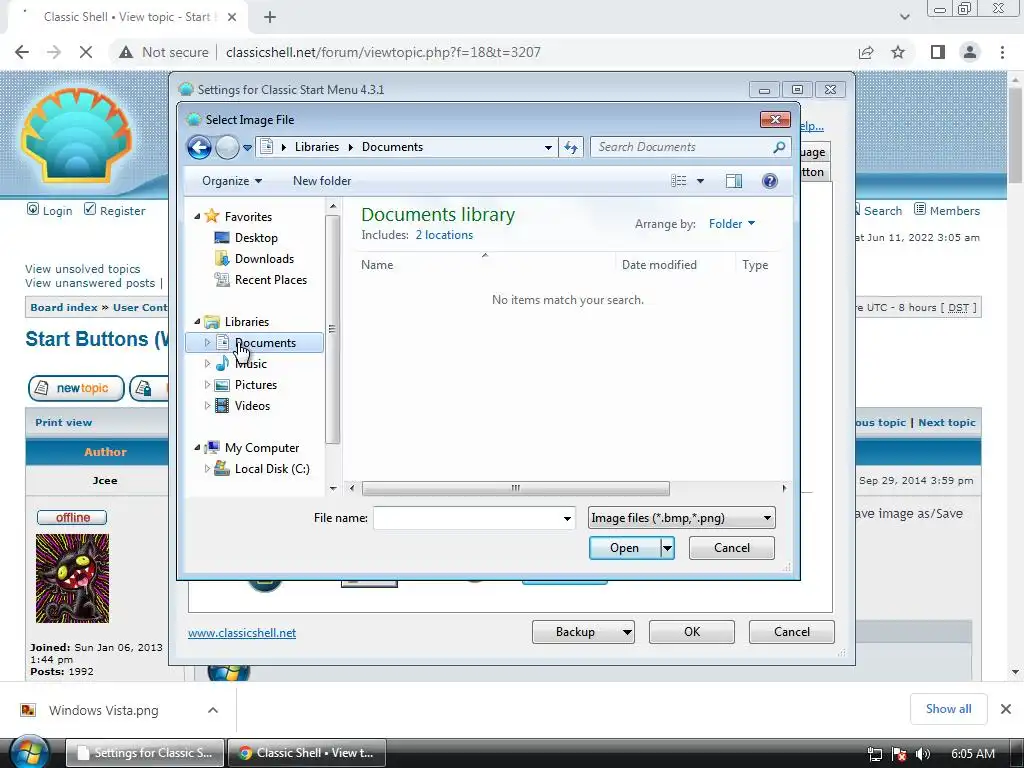Screen dimensions: 1024x768
Task: Select My Computer in navigation pane
Action: 262,448
